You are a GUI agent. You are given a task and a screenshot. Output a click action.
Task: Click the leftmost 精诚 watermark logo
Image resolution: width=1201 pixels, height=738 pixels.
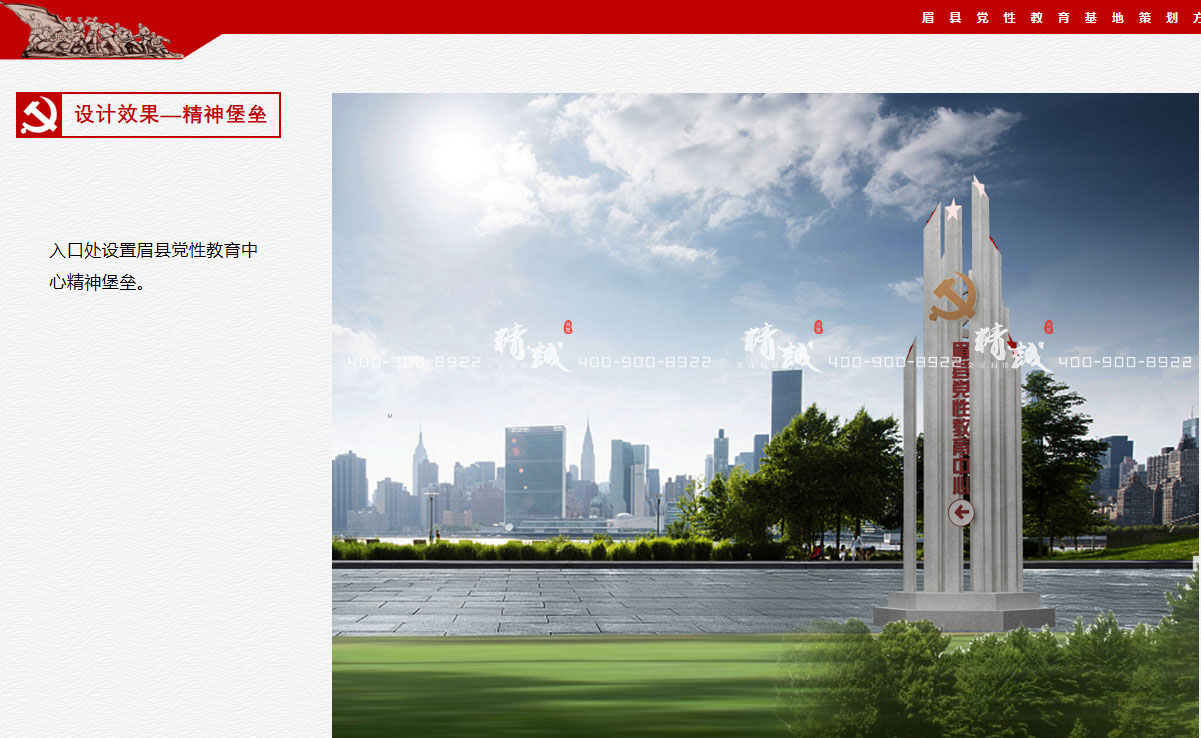click(x=530, y=346)
